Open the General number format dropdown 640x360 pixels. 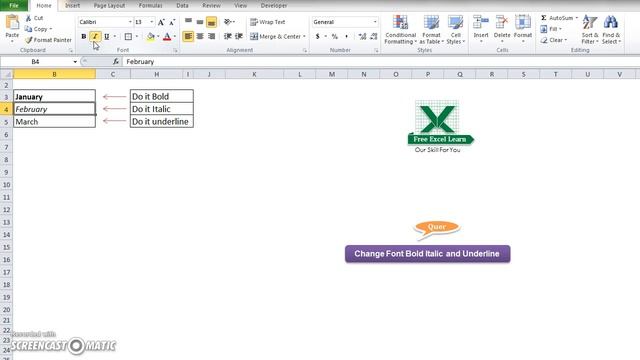375,22
